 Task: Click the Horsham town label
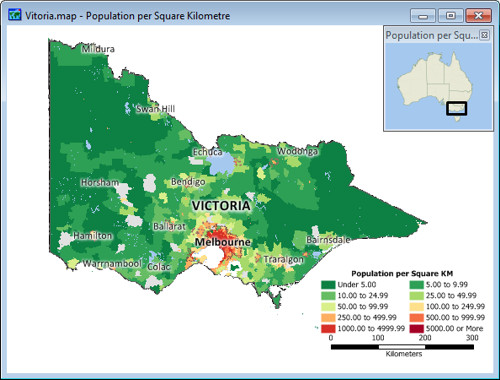[100, 183]
